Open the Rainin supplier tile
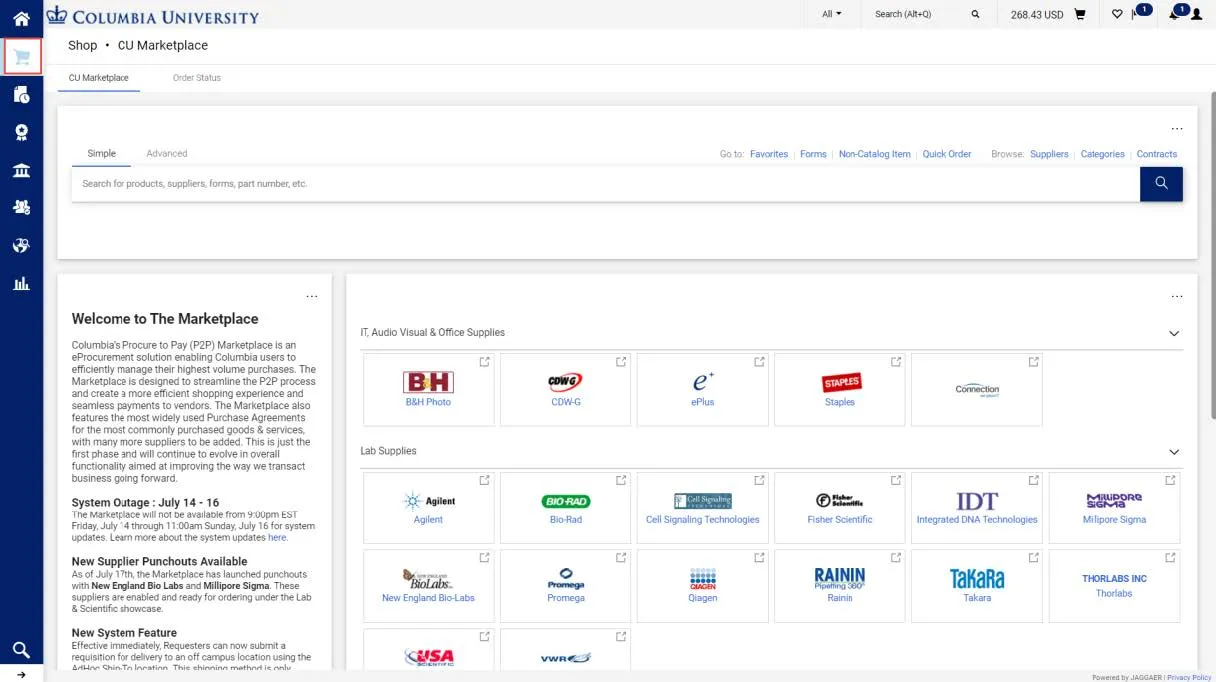 pos(840,585)
